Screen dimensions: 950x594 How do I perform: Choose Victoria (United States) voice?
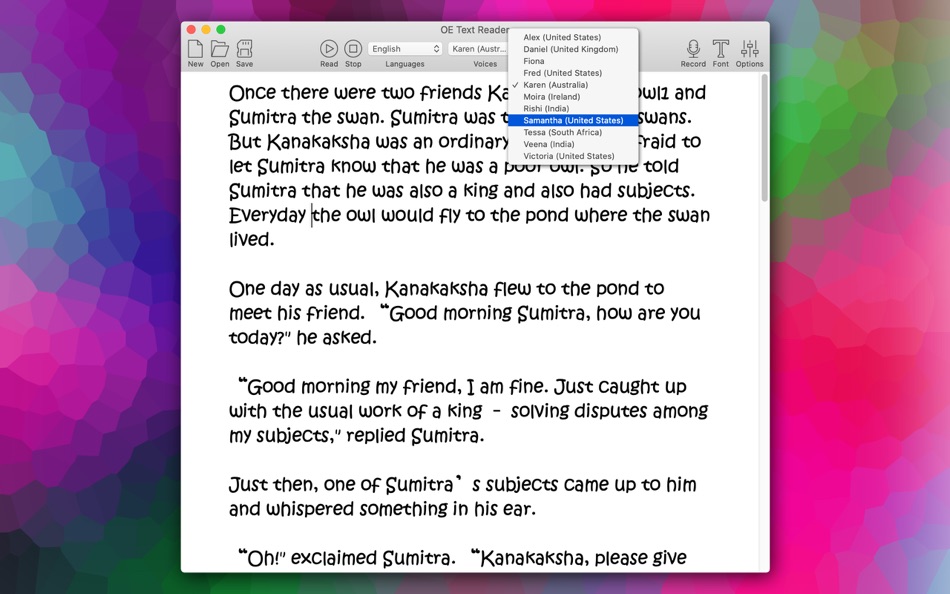click(x=573, y=156)
